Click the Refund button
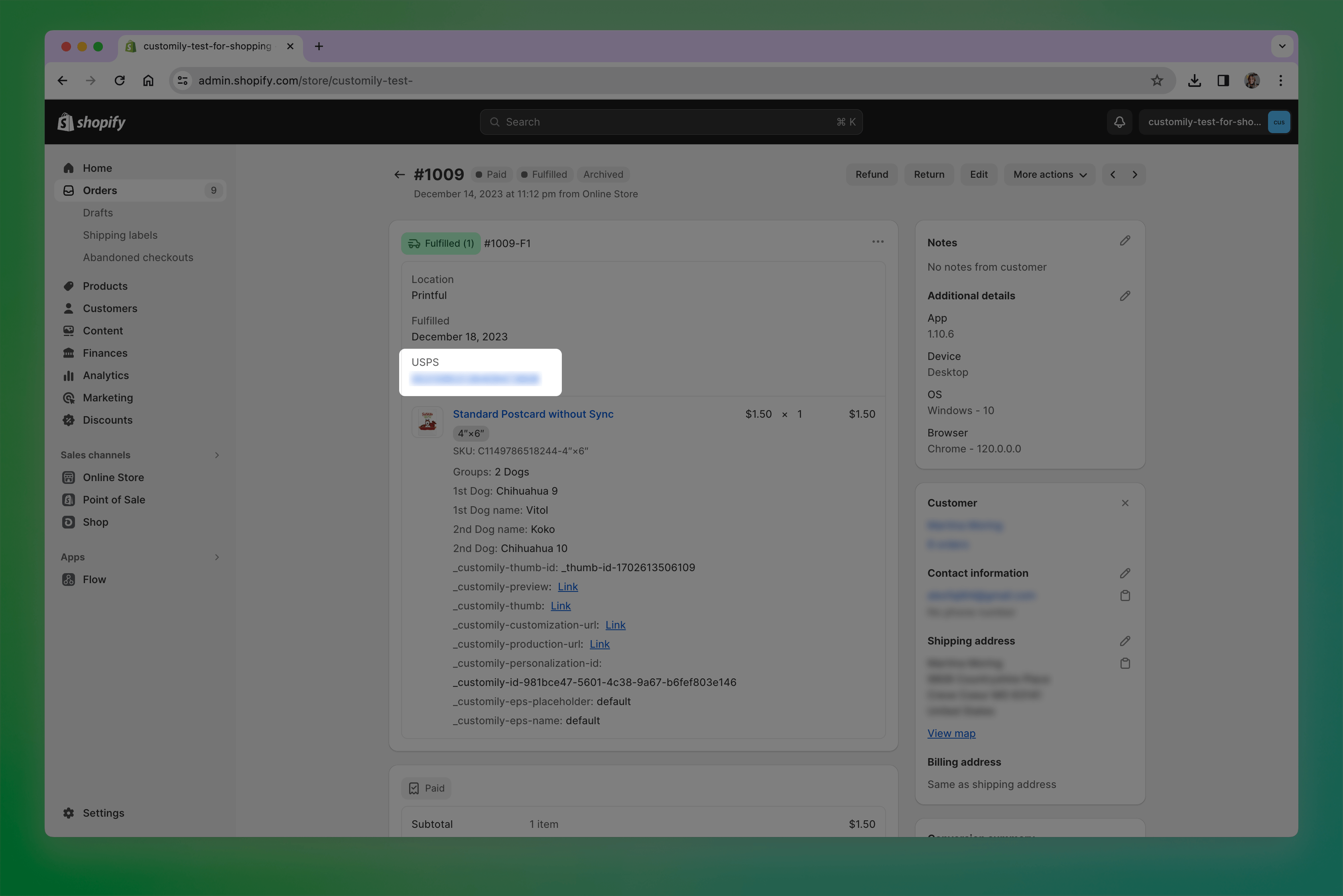Viewport: 1343px width, 896px height. pos(871,174)
